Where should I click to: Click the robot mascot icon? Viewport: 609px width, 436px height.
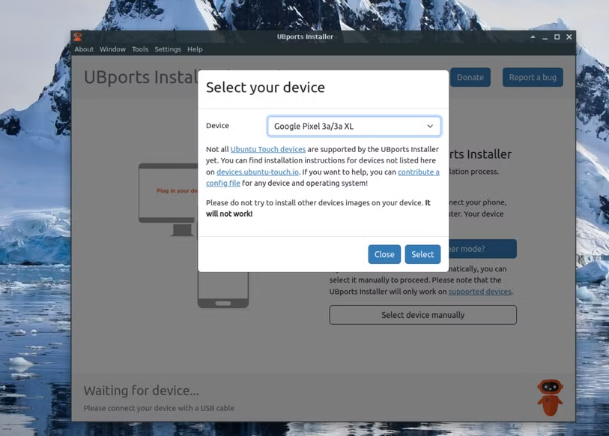click(549, 396)
